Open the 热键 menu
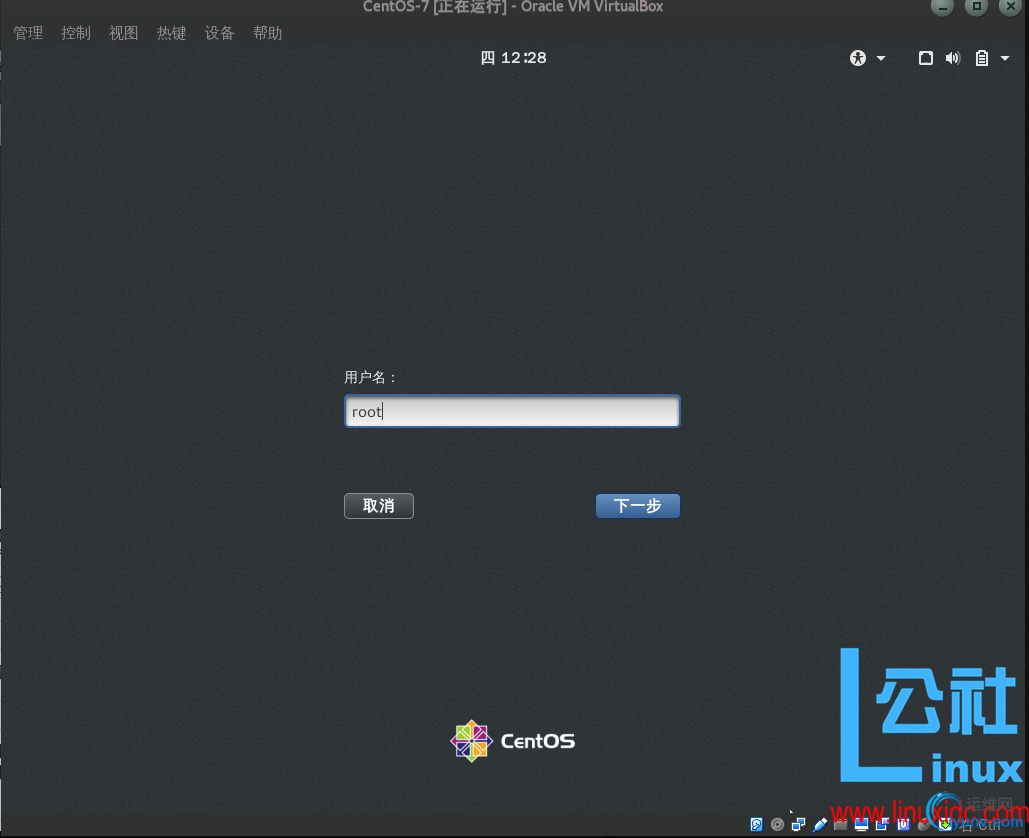This screenshot has width=1029, height=838. click(171, 33)
